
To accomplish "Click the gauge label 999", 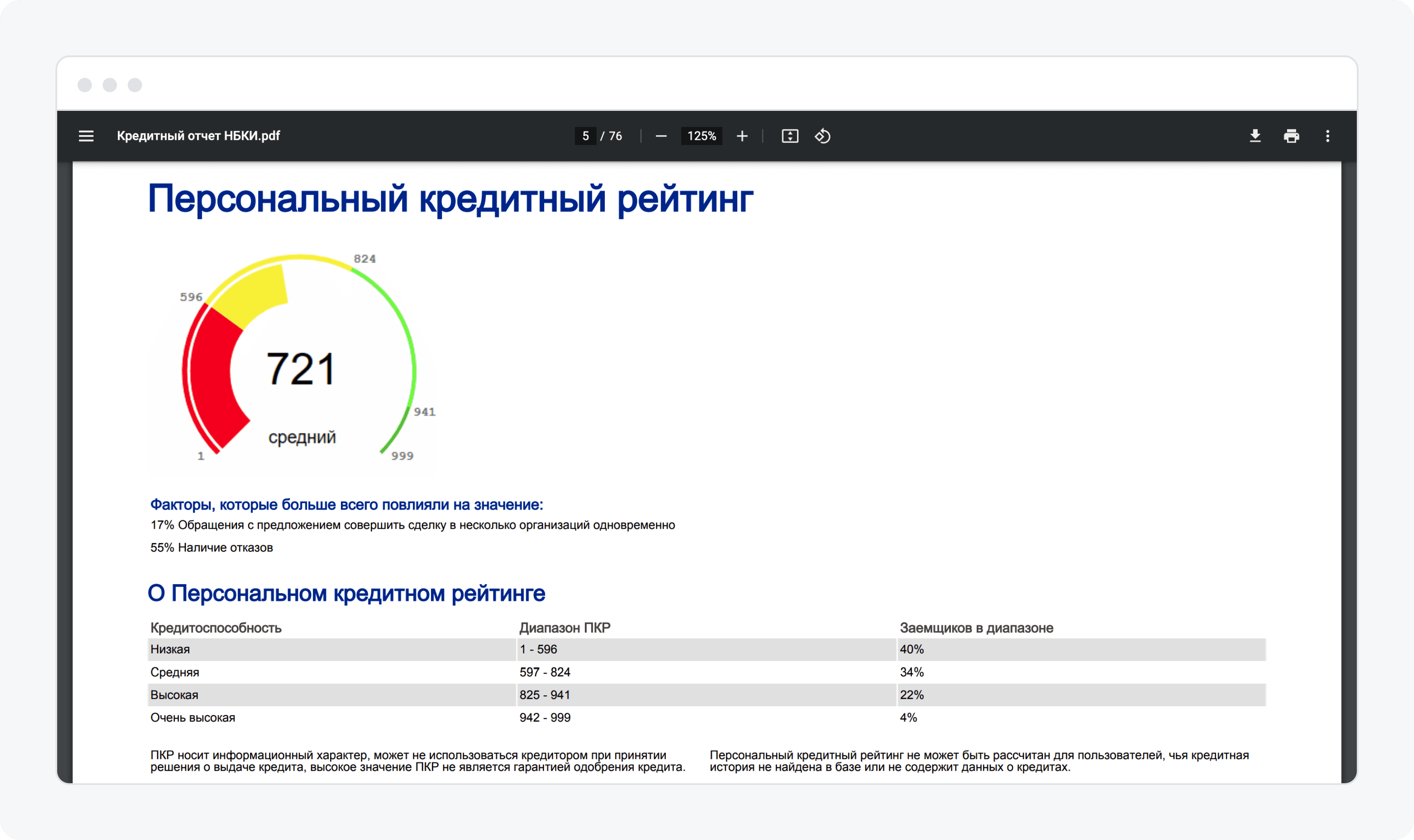I will 402,456.
